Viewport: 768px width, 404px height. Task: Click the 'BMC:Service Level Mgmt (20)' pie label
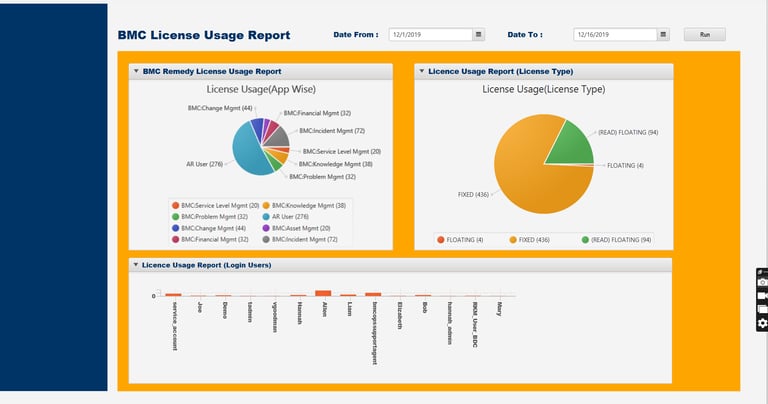(x=342, y=152)
